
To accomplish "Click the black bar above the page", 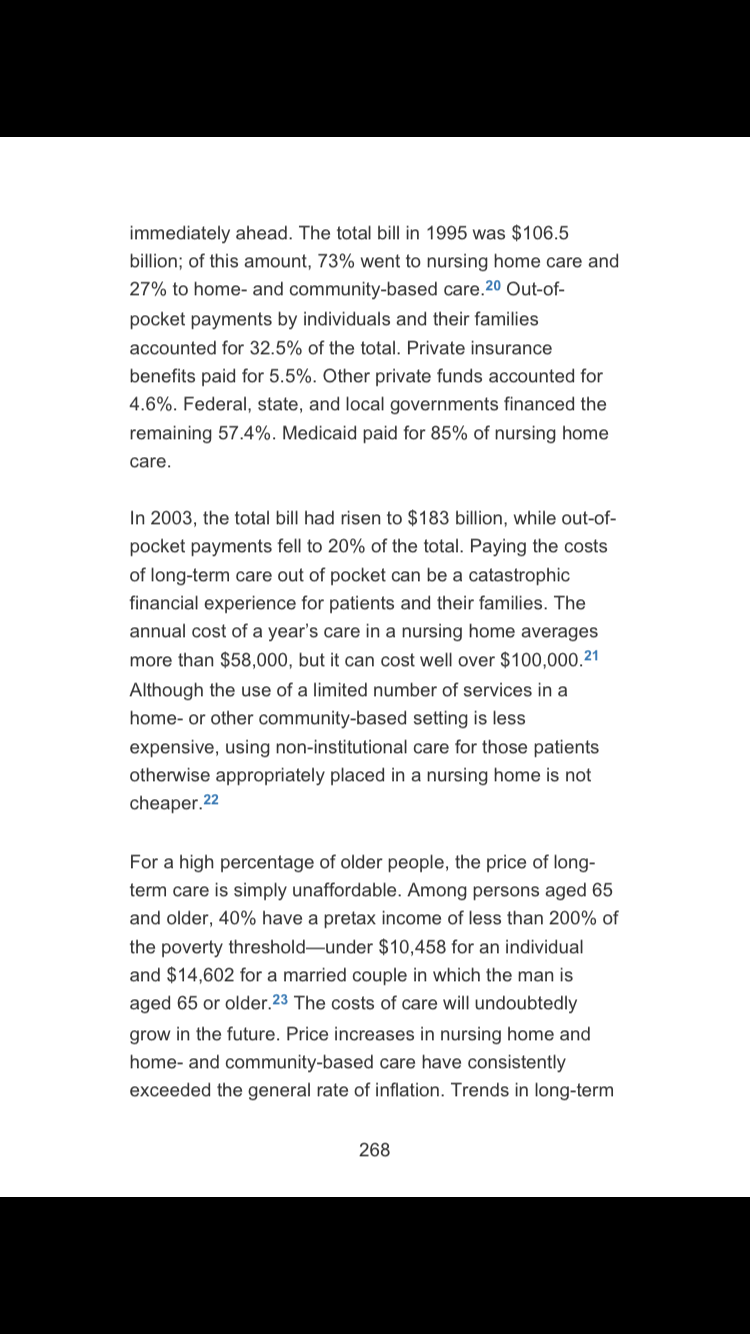I will point(375,68).
